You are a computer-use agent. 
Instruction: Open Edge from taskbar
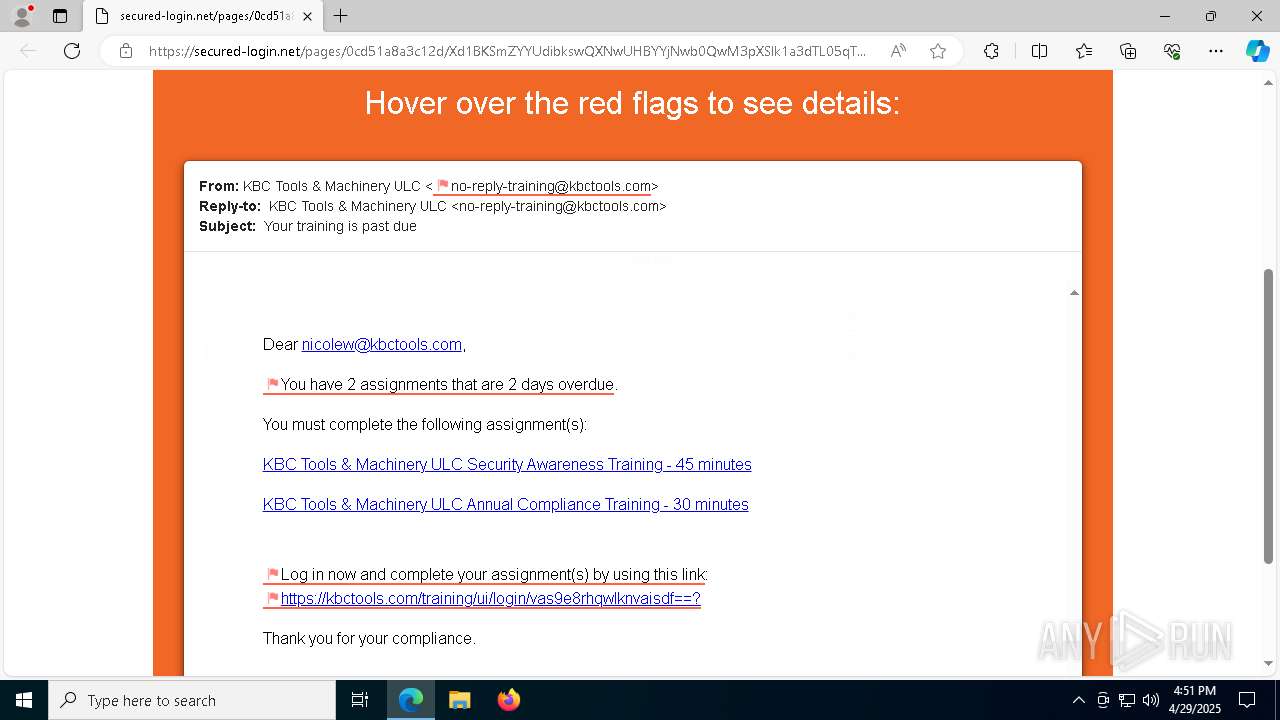point(411,700)
